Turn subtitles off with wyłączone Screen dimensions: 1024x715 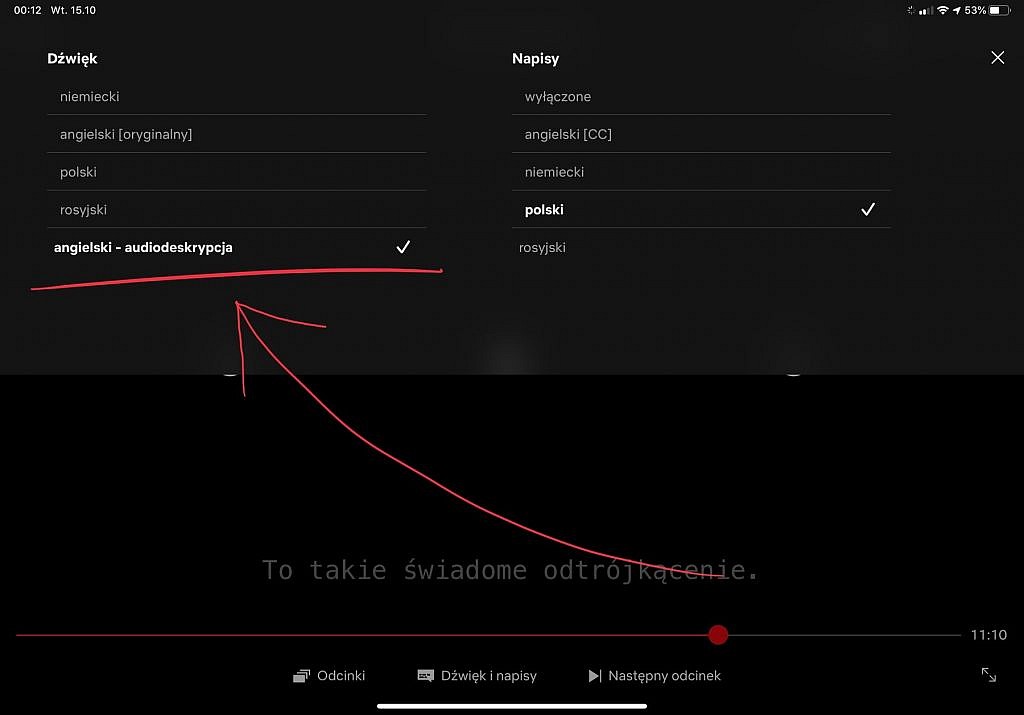pos(701,97)
